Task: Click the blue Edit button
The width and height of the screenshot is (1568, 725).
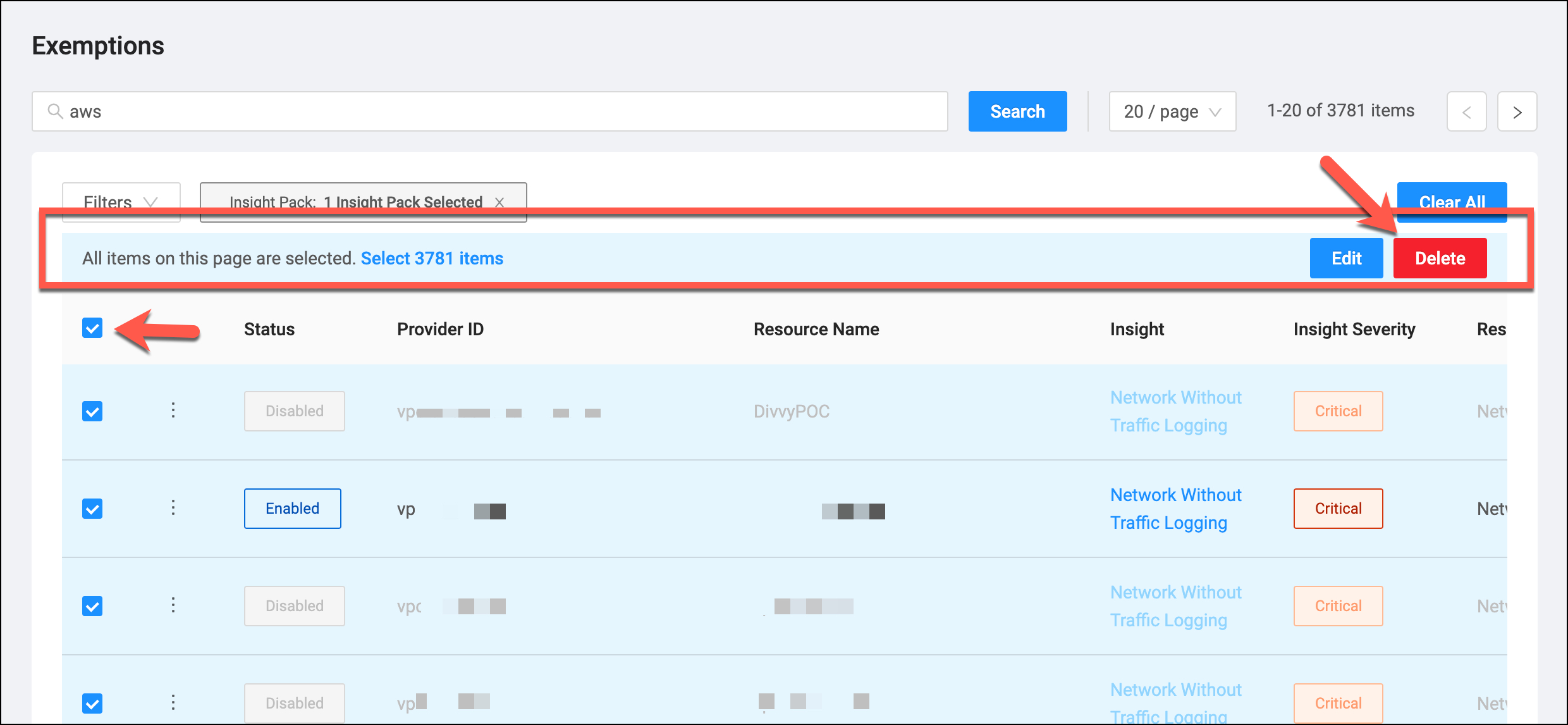Action: tap(1346, 258)
